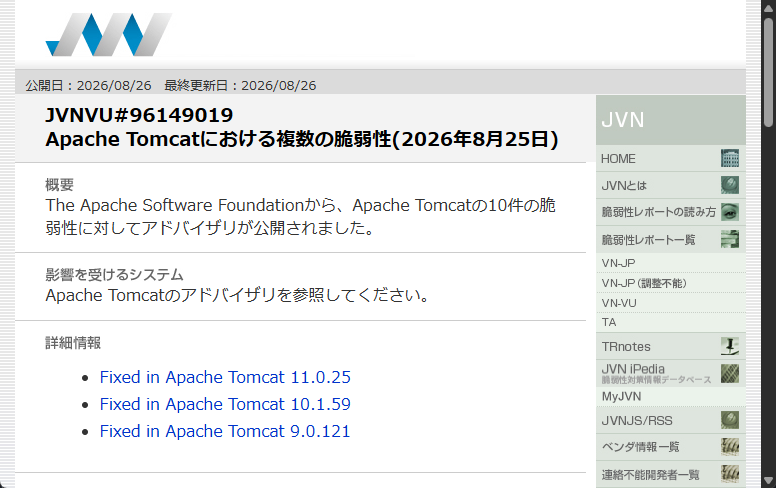Open 脆弱性レポートの読み方 menu item

click(x=671, y=212)
